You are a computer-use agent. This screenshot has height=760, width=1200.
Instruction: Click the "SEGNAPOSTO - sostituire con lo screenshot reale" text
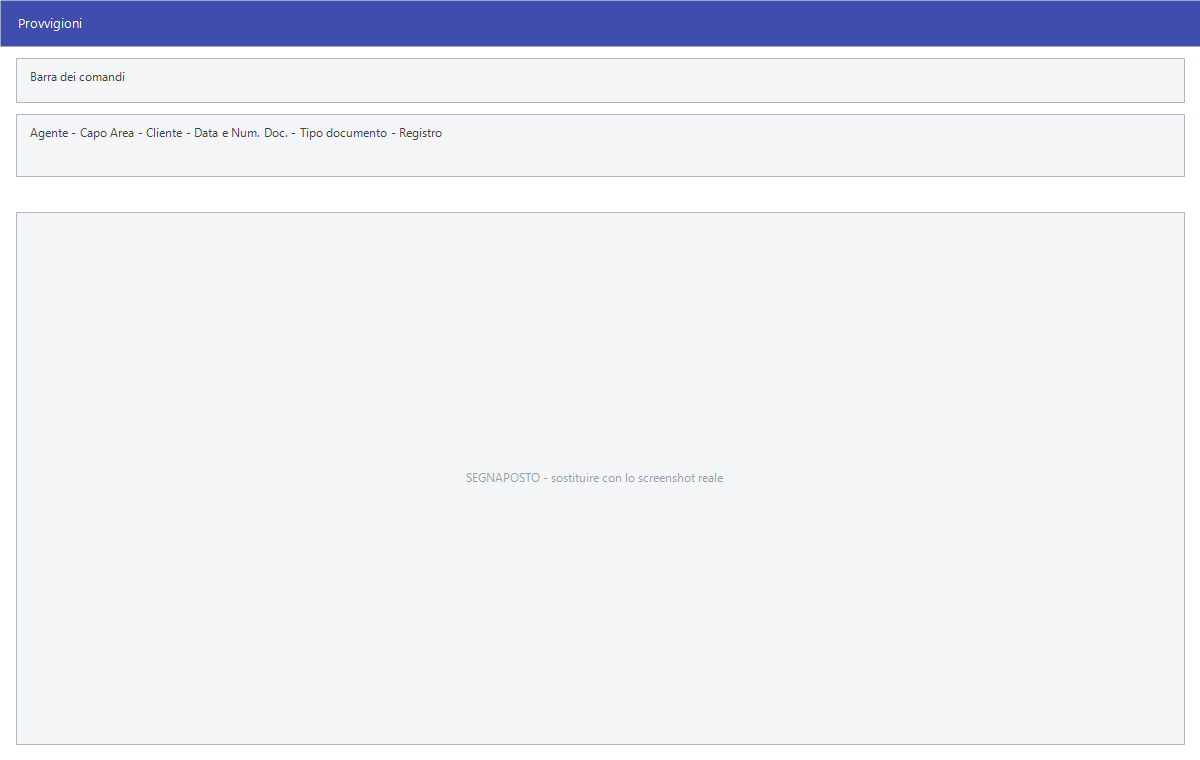pos(594,478)
